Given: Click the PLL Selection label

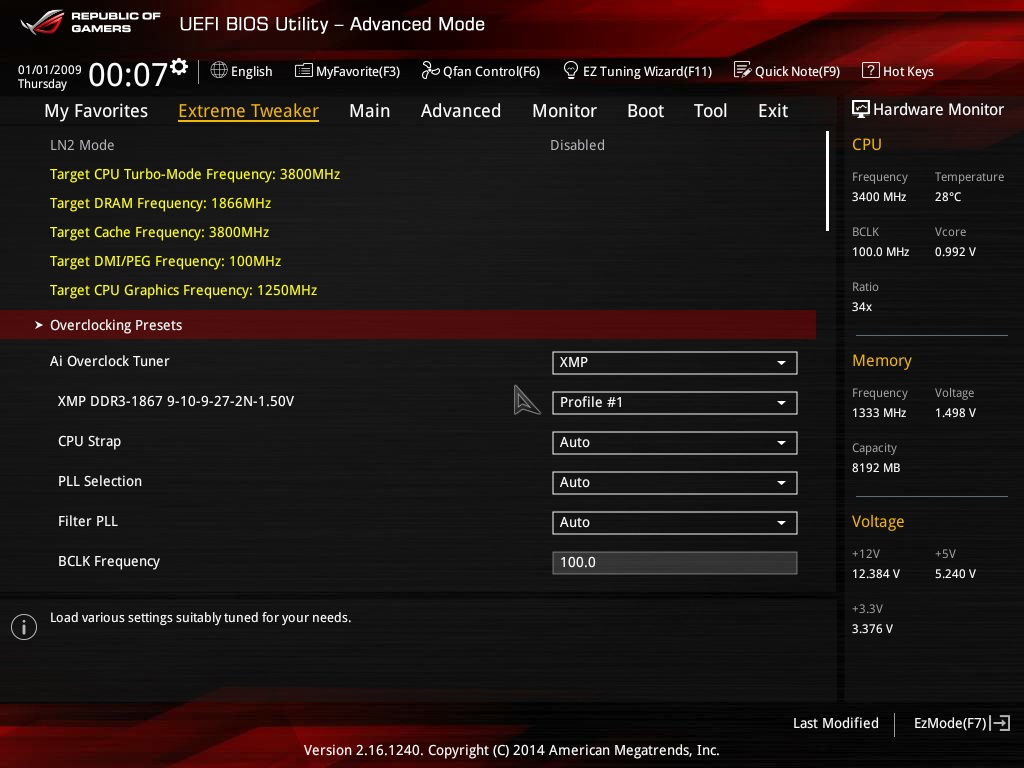Looking at the screenshot, I should [100, 481].
